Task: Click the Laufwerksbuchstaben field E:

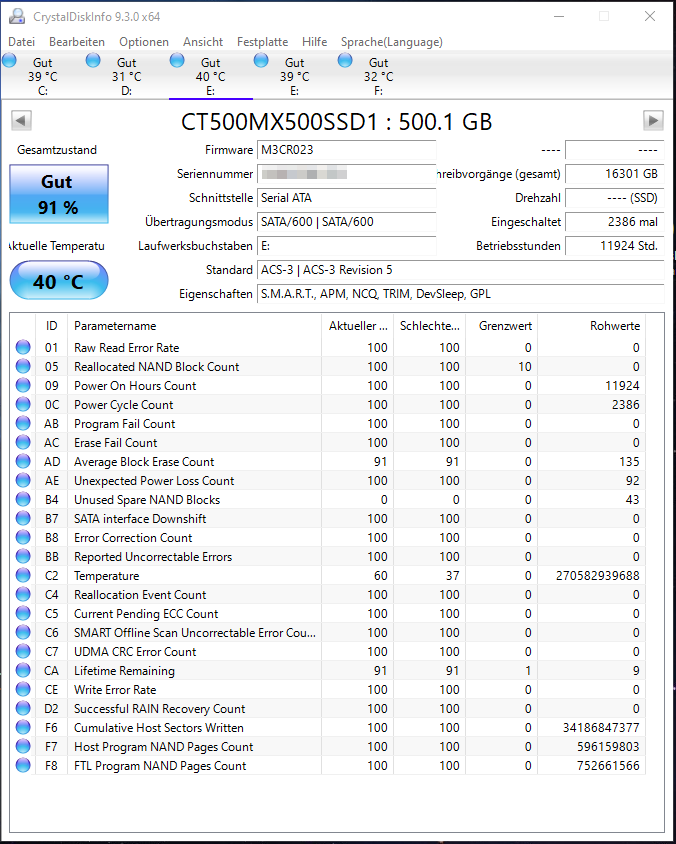Action: point(346,246)
